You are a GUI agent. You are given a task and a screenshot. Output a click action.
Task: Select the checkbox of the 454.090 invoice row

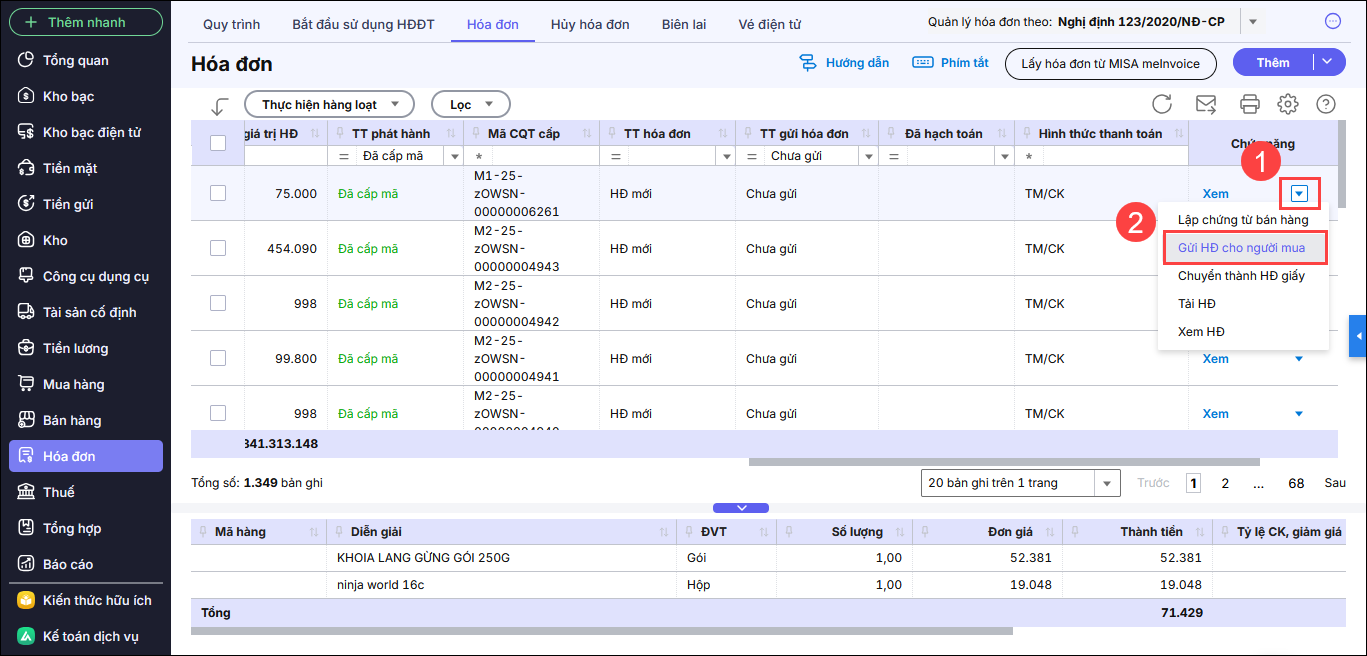[x=218, y=248]
